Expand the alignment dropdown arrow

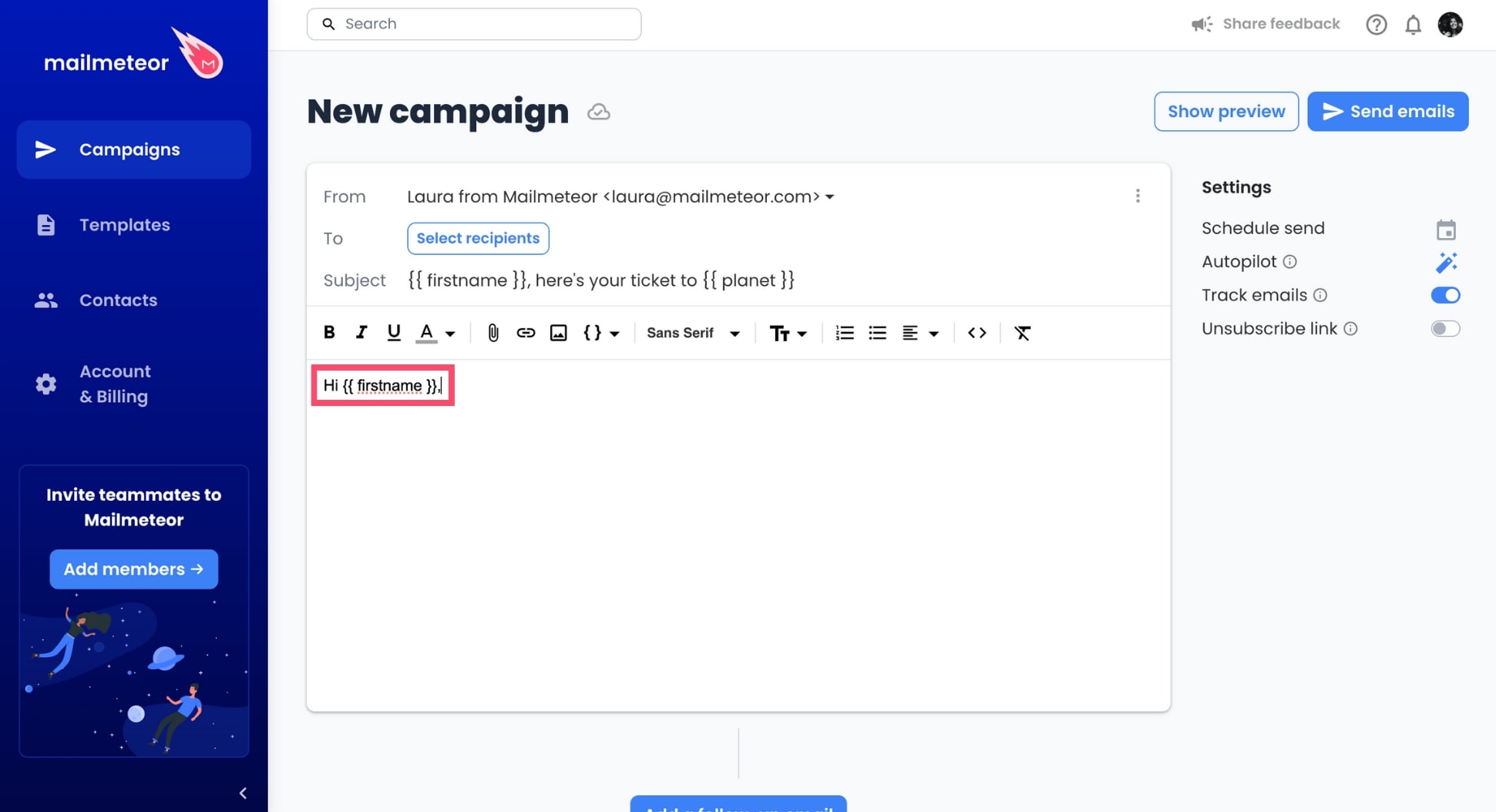click(933, 334)
